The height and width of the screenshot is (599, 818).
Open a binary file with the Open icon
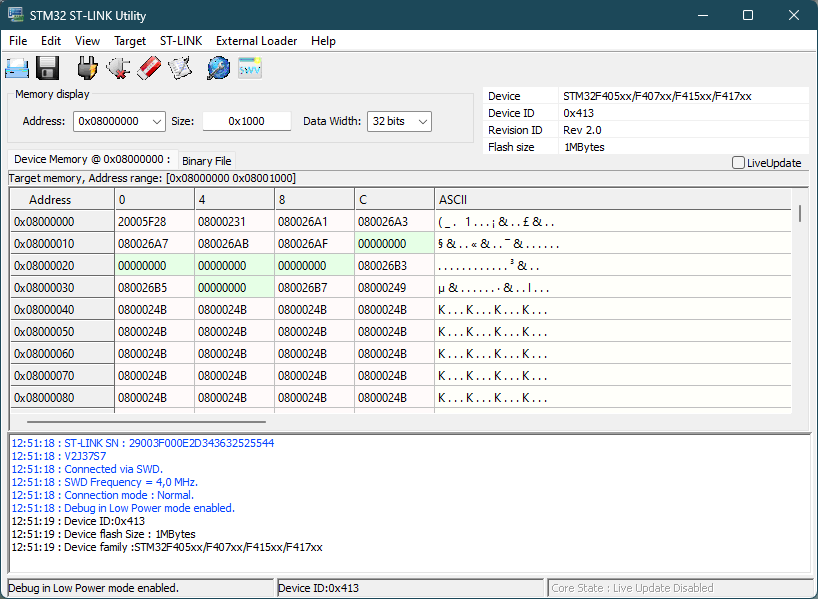[18, 67]
